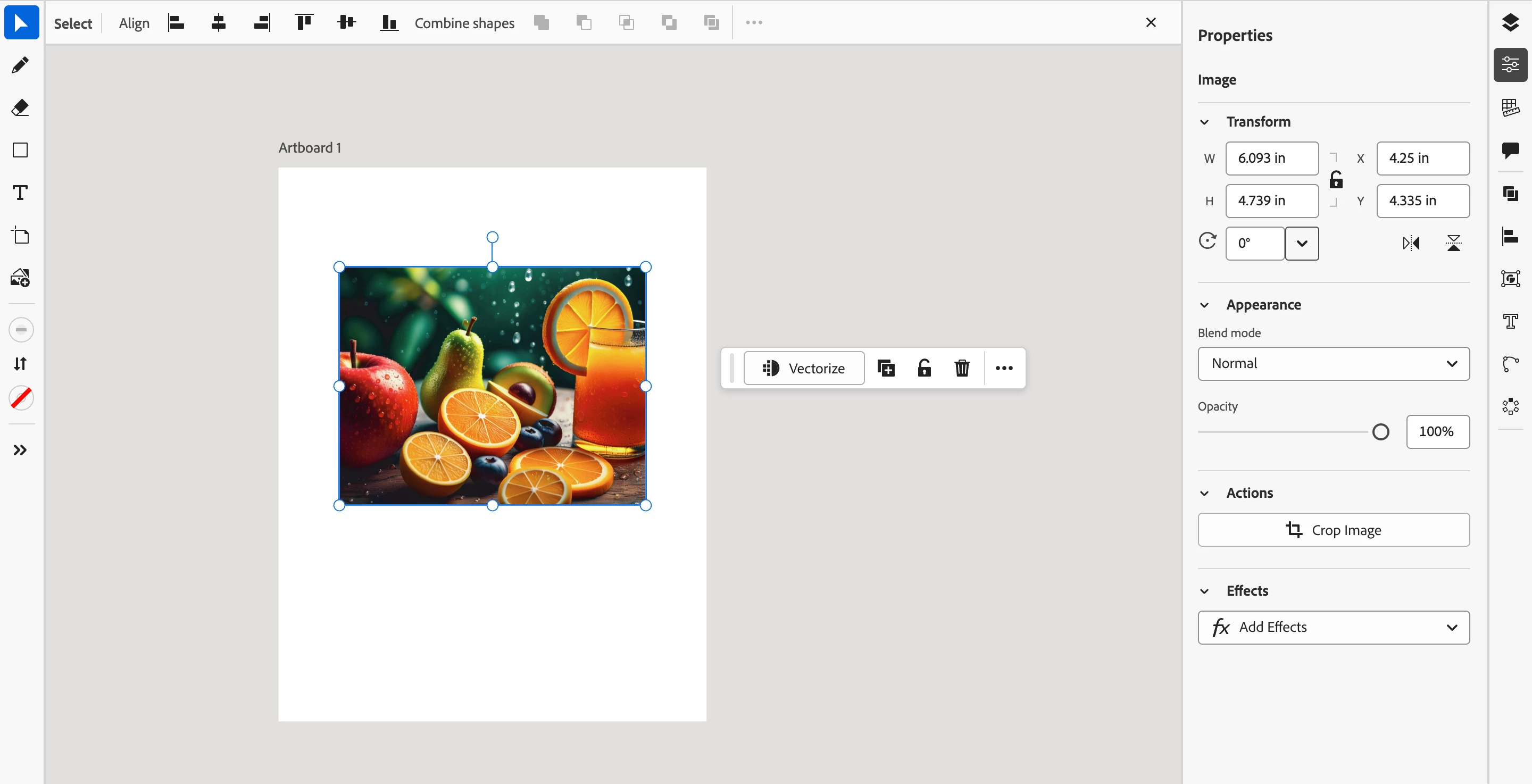Select the Pencil drawing tool
Image resolution: width=1532 pixels, height=784 pixels.
(x=20, y=65)
